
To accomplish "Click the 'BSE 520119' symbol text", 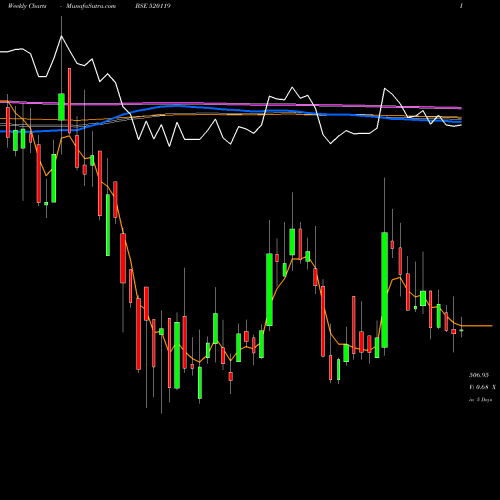I will point(153,6).
